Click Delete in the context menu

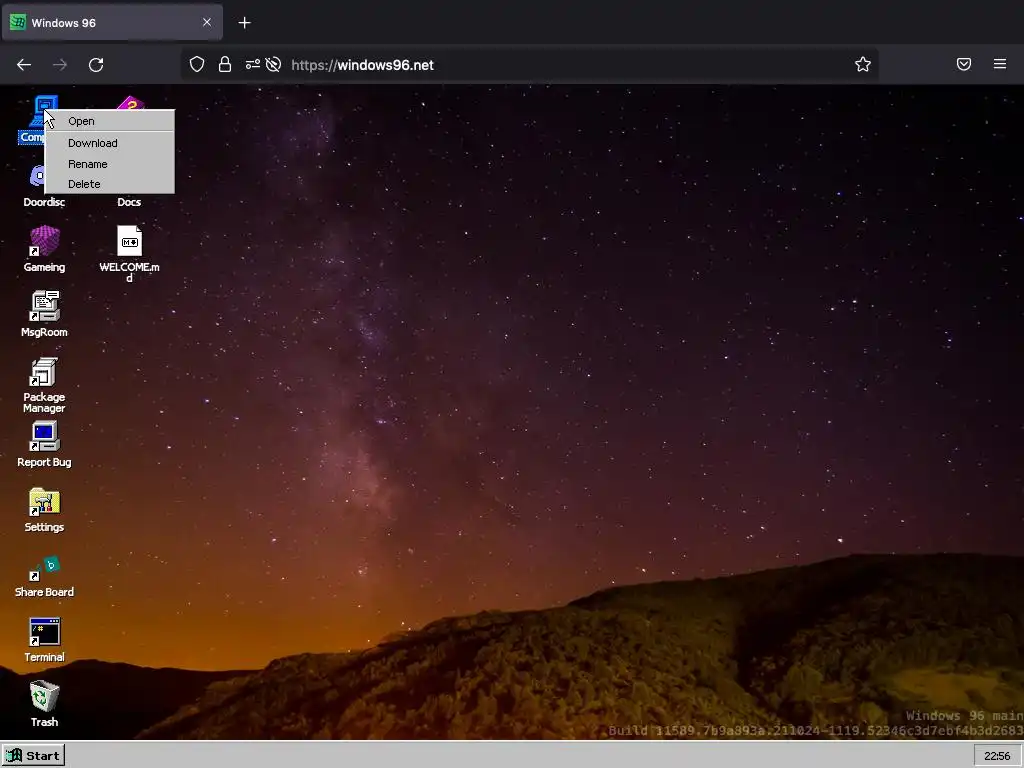pyautogui.click(x=109, y=184)
